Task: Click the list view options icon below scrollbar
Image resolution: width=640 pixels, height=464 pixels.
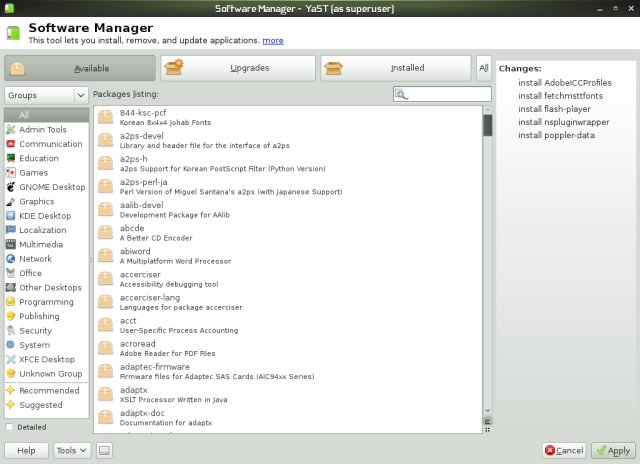Action: click(x=487, y=421)
